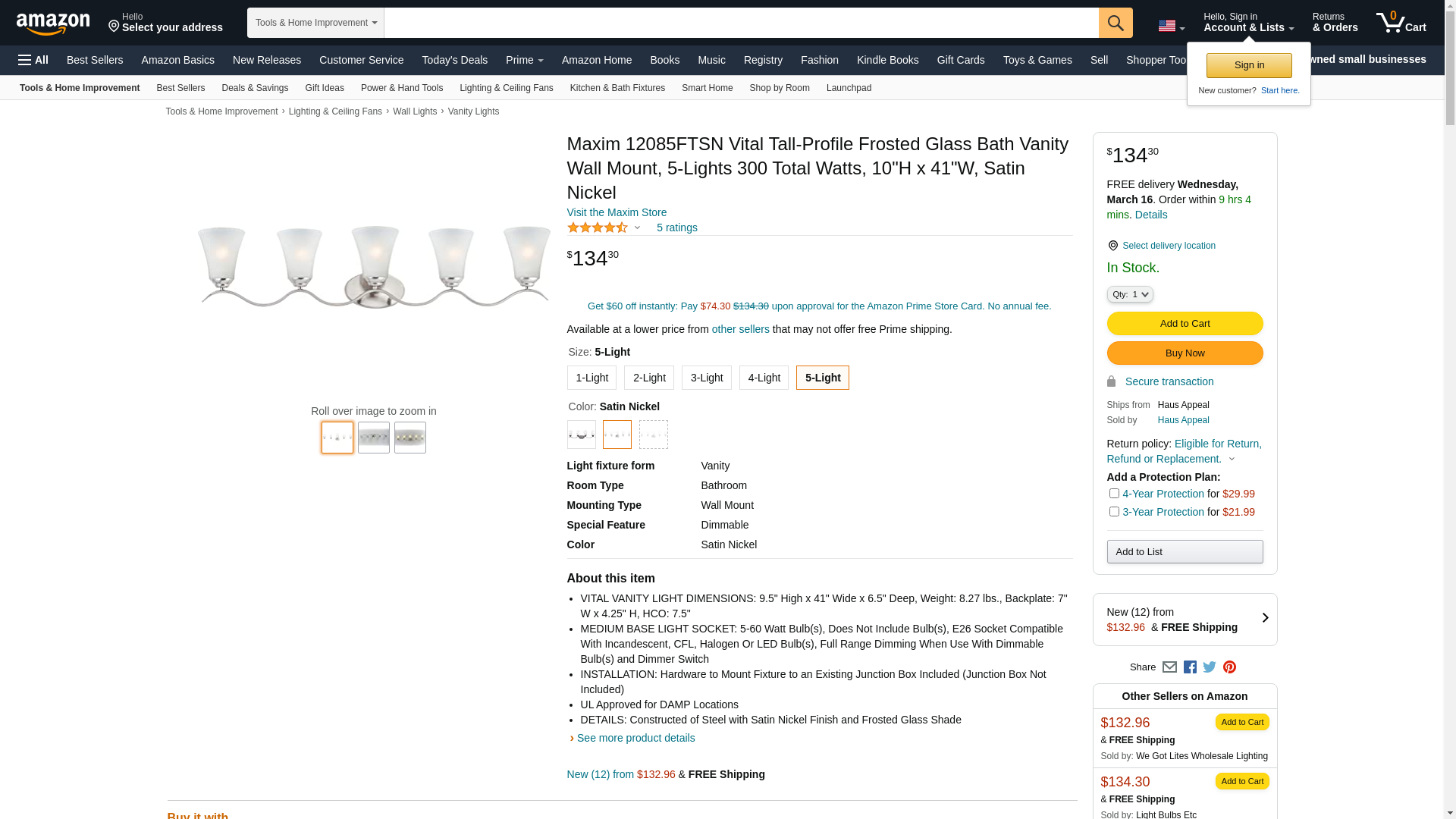This screenshot has height=819, width=1456.
Task: Open Today's Deals nav item
Action: coord(454,60)
